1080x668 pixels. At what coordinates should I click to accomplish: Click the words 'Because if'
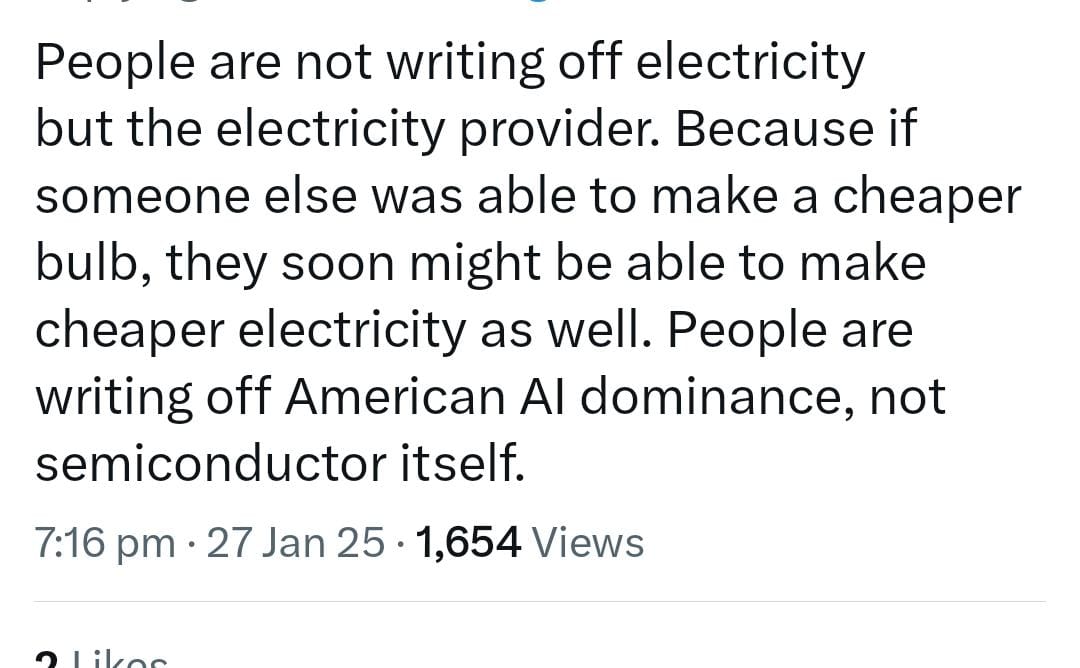(796, 129)
